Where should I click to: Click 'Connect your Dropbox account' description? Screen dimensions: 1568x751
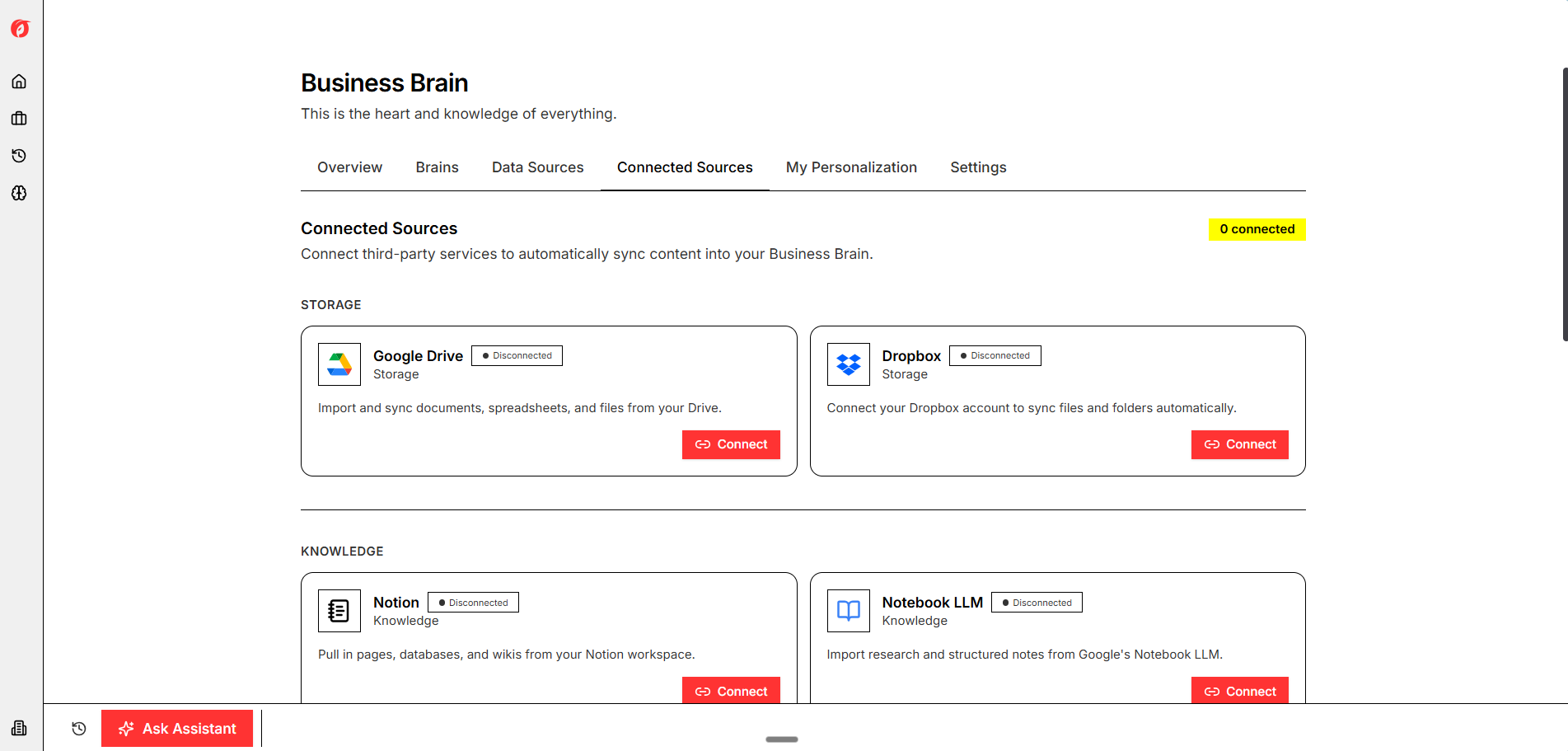(x=1032, y=408)
